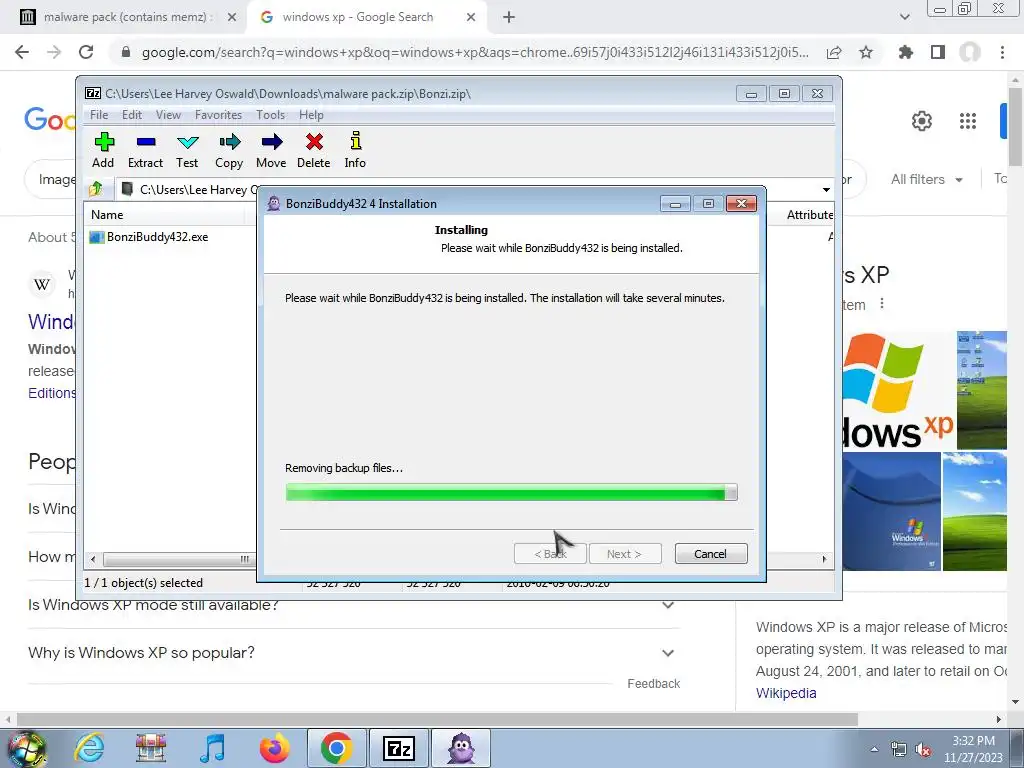Launch Internet Explorer from the taskbar
Image resolution: width=1024 pixels, height=768 pixels.
point(89,748)
